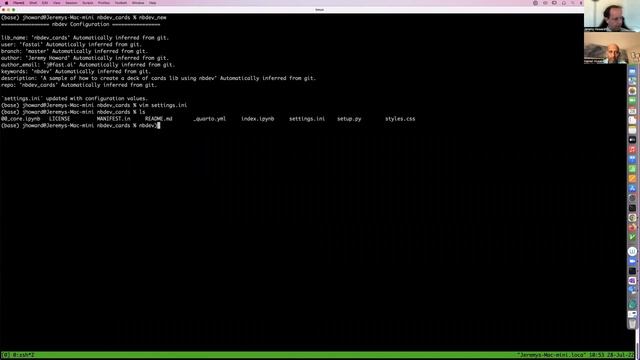640x360 pixels.
Task: Open the Scripts menu
Action: click(87, 3)
